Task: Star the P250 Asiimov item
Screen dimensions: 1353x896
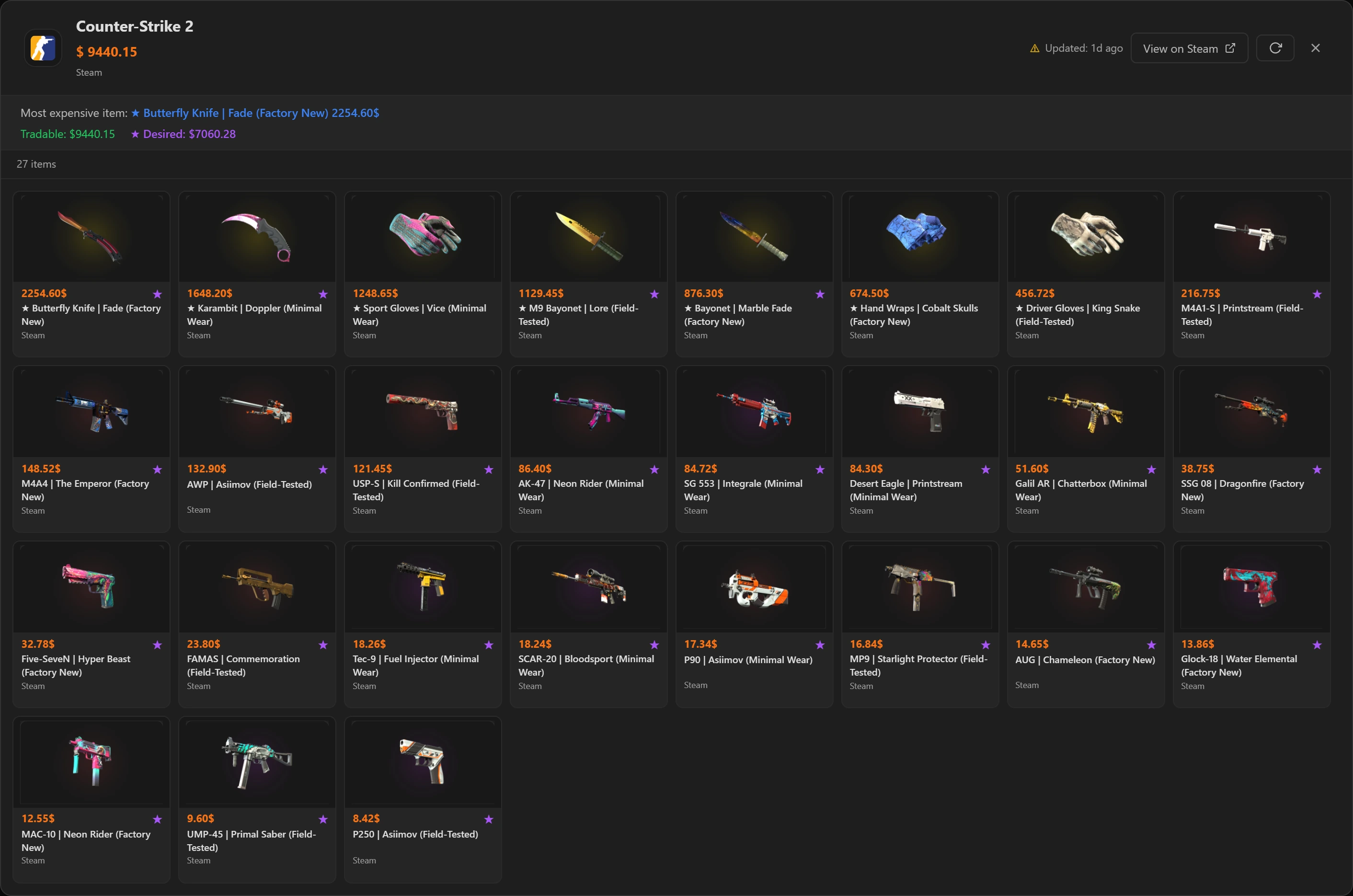Action: 489,819
